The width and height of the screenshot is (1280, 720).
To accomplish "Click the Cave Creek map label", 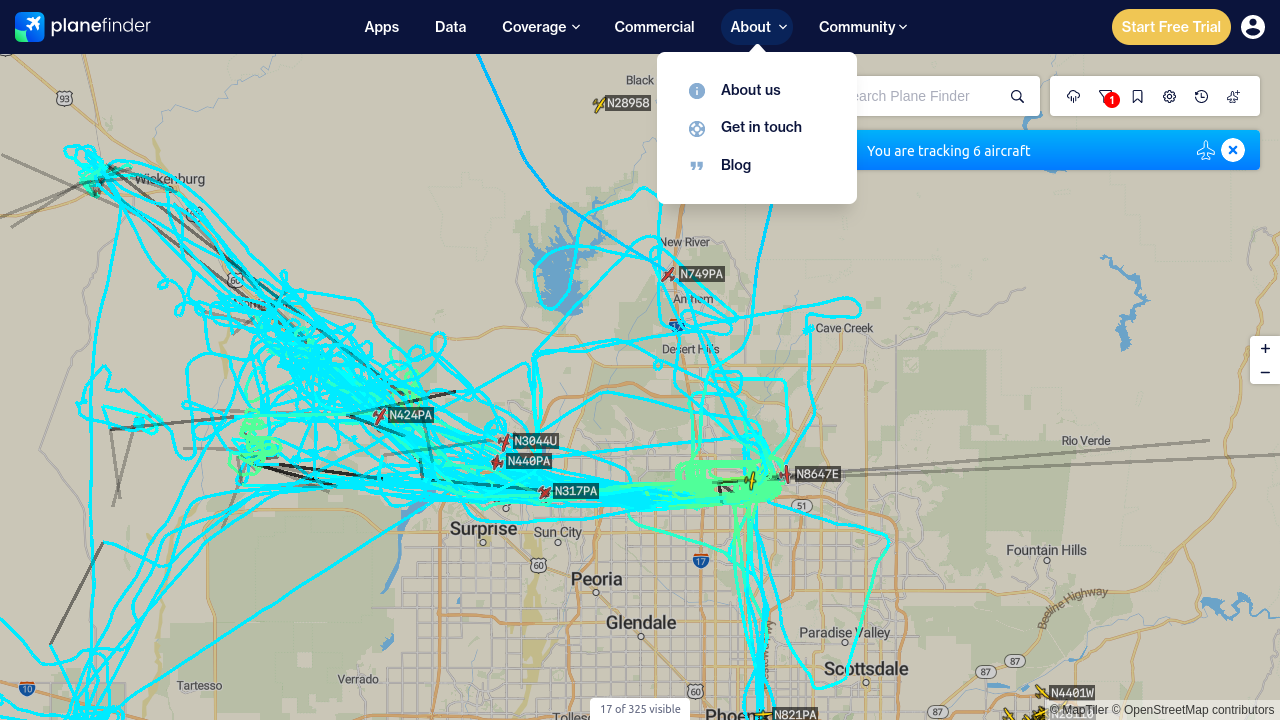I will coord(844,328).
